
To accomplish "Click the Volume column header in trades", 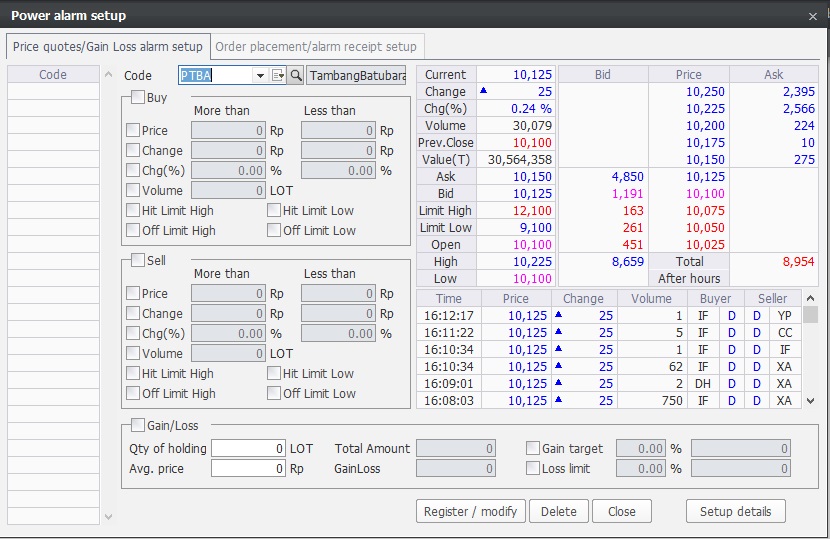I will [651, 299].
